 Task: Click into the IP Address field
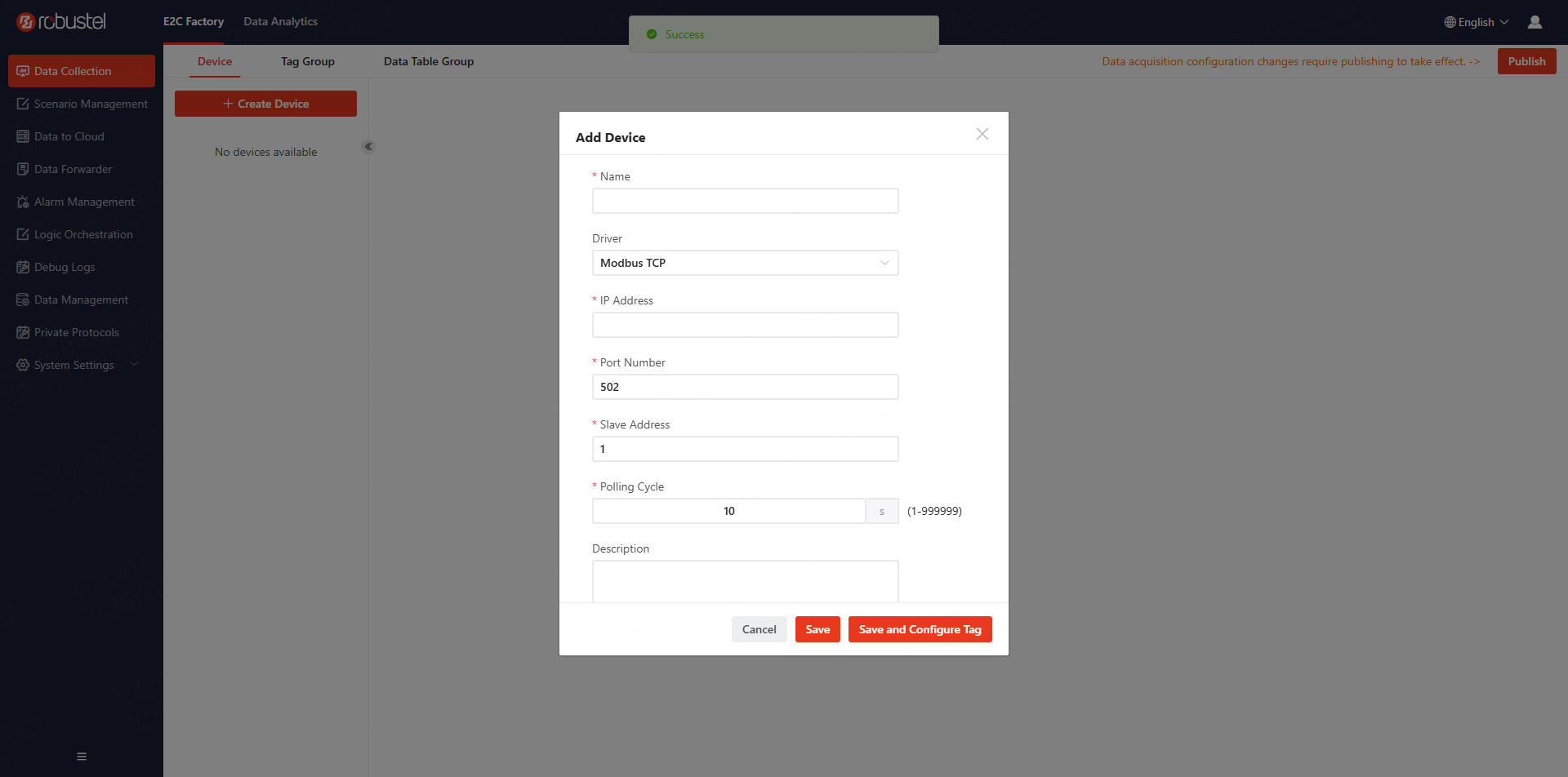pos(744,325)
